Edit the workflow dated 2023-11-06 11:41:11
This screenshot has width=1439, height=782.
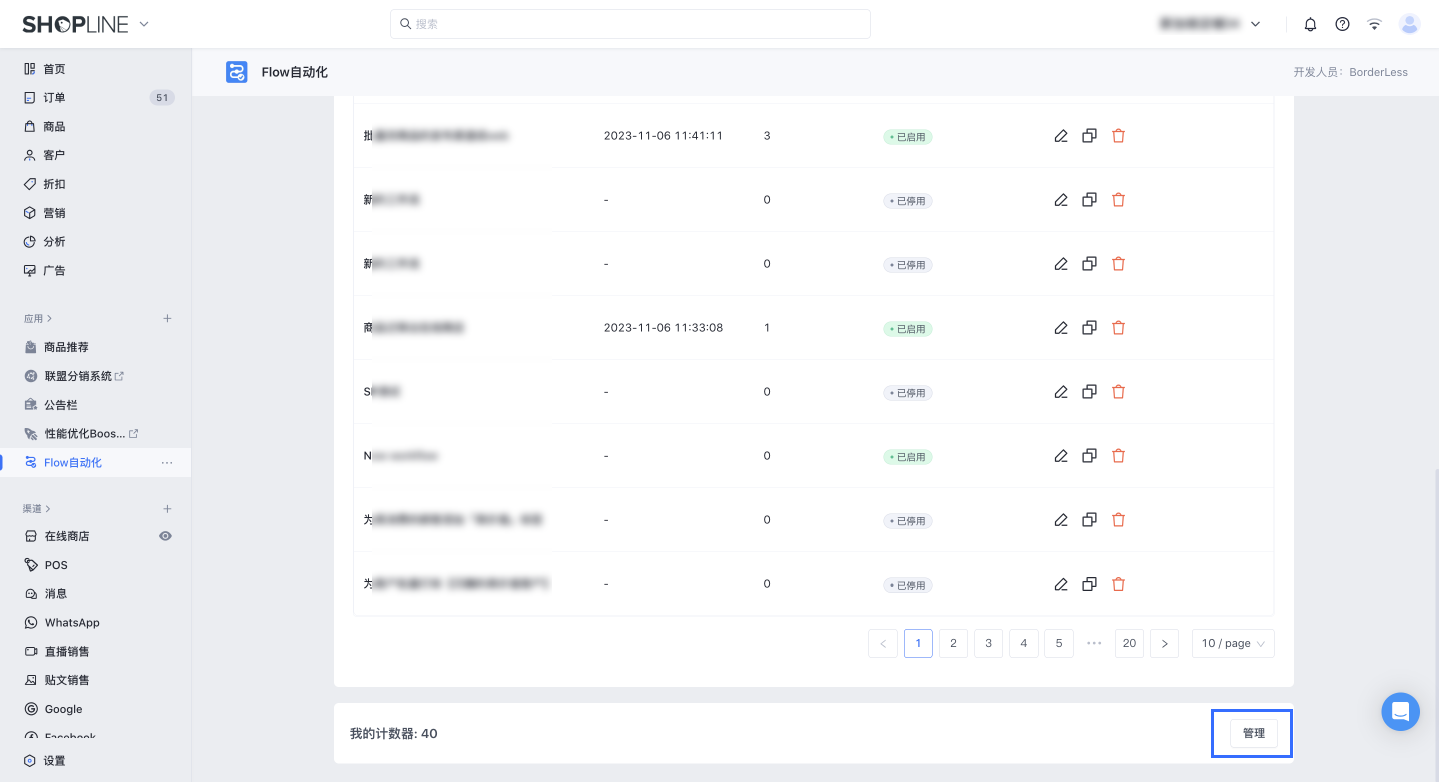click(1061, 136)
